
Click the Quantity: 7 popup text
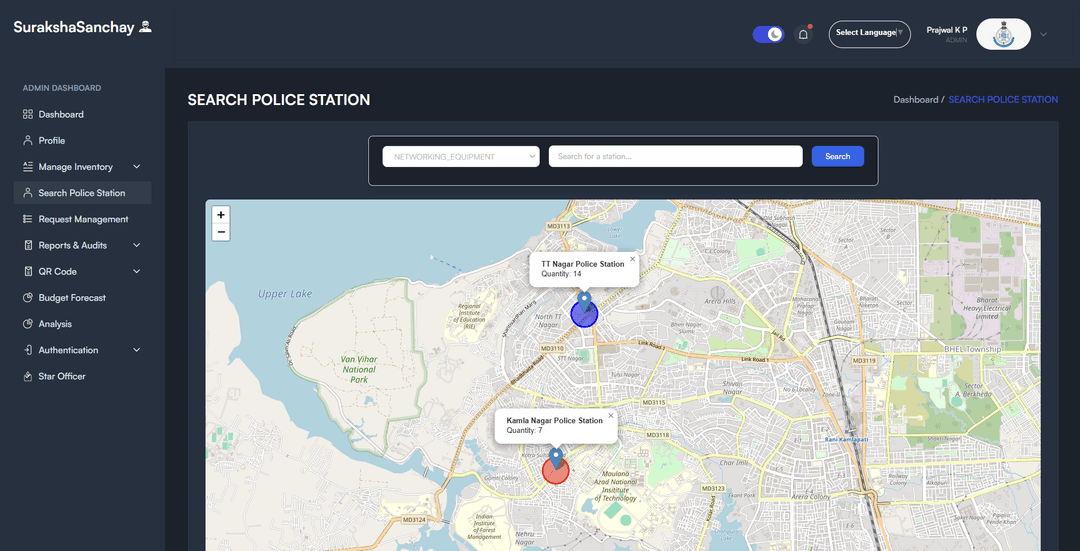(x=524, y=430)
